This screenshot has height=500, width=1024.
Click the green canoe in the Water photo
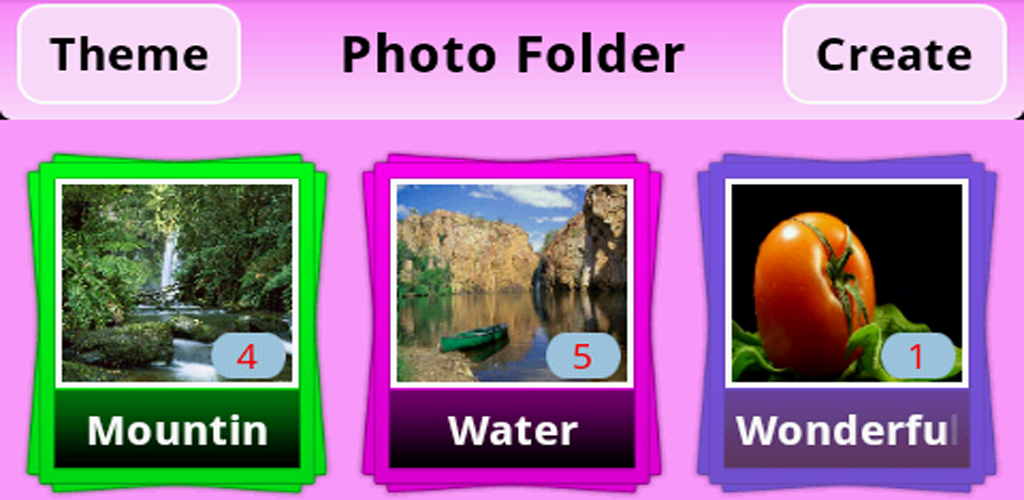pos(475,337)
